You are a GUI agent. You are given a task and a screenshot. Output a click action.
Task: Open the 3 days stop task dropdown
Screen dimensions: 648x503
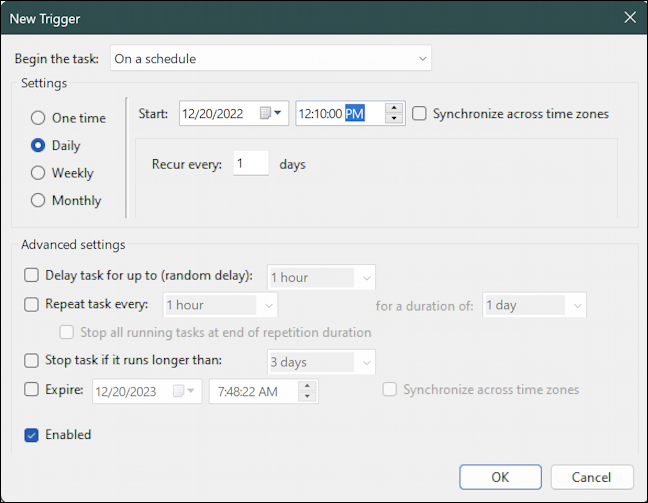point(321,362)
